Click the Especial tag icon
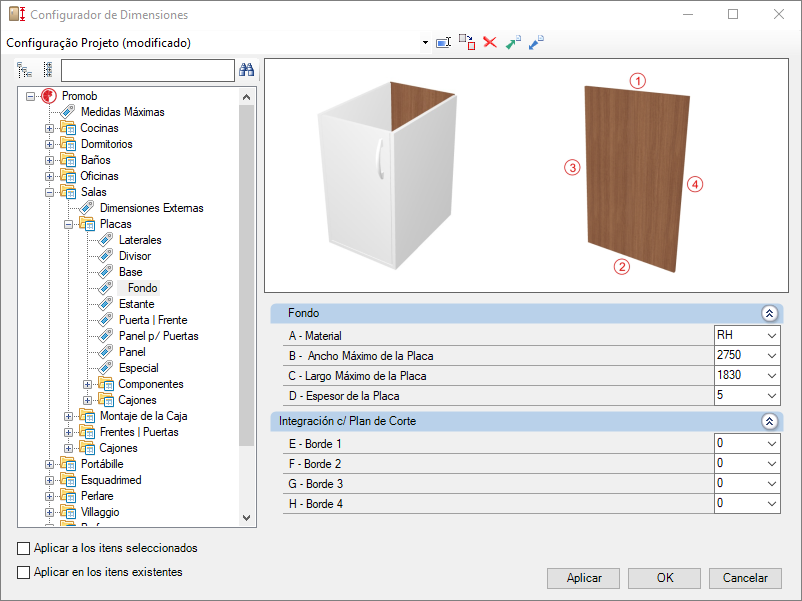Screen dimensions: 802x601 pyautogui.click(x=106, y=368)
